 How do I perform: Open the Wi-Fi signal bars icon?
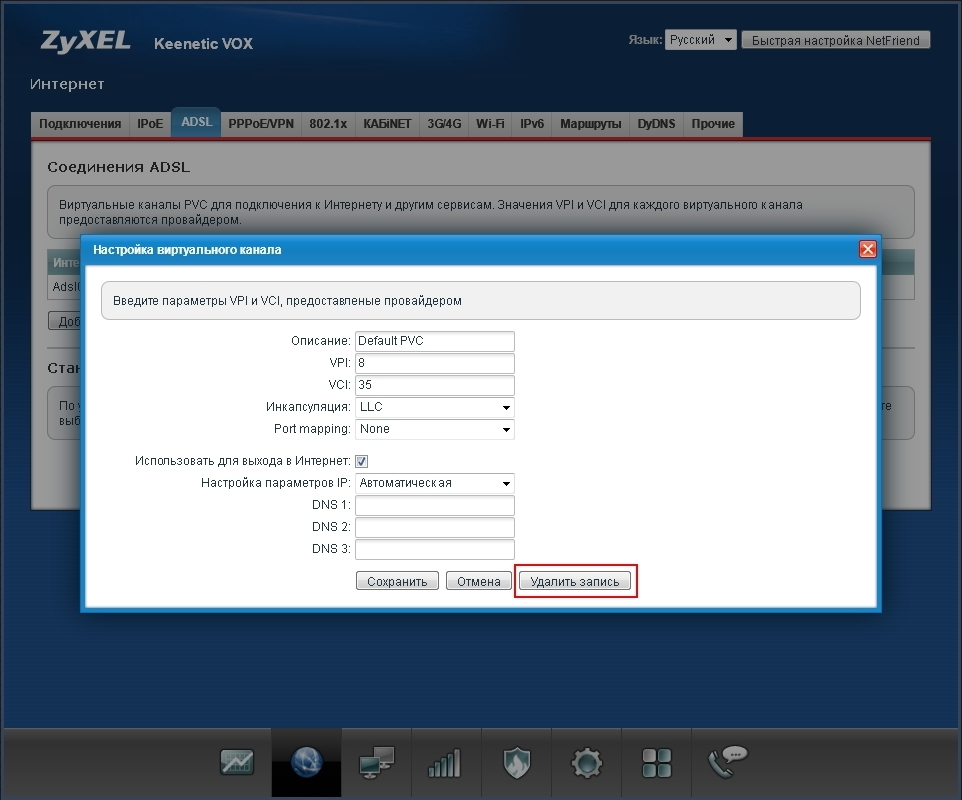[445, 763]
